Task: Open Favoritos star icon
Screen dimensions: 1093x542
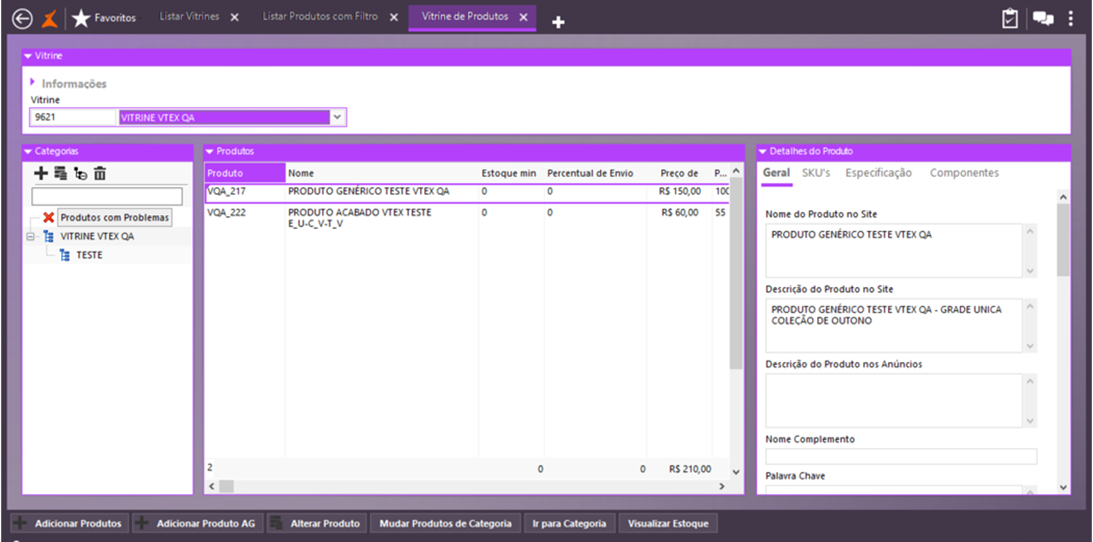Action: click(81, 18)
